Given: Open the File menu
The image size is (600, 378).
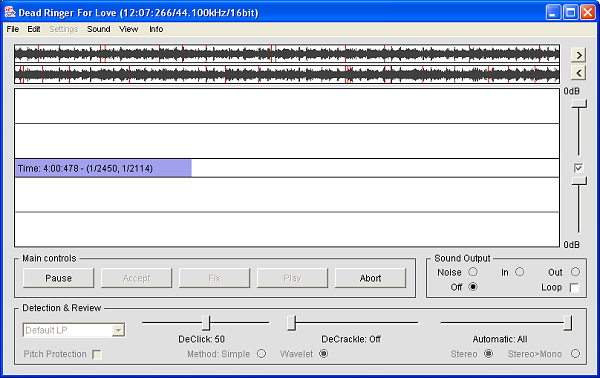Looking at the screenshot, I should coord(13,29).
